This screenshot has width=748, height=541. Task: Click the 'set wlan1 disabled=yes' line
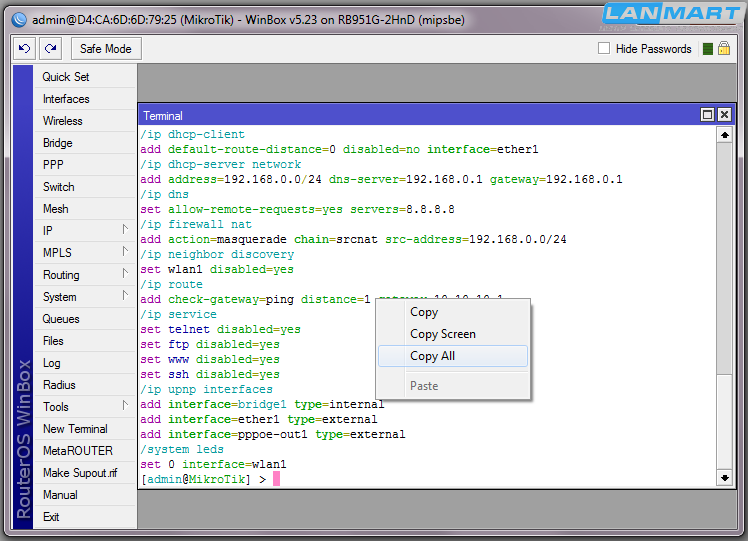(x=217, y=270)
